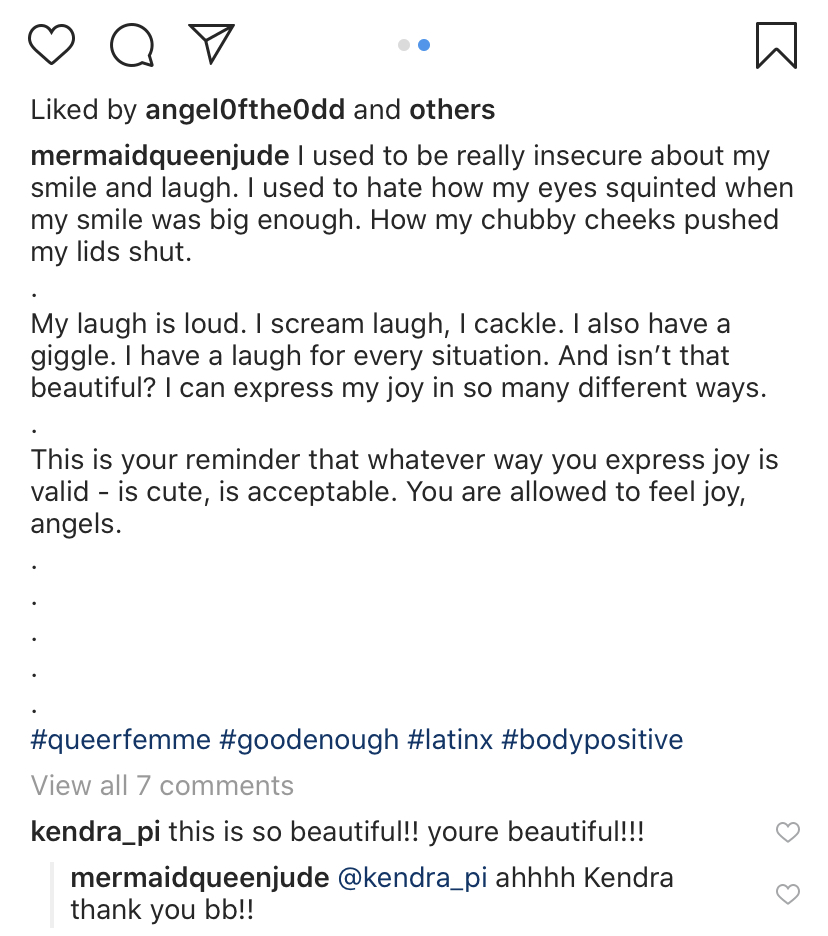Visit kendra_pi's profile from comment
This screenshot has height=936, width=828.
[x=96, y=831]
